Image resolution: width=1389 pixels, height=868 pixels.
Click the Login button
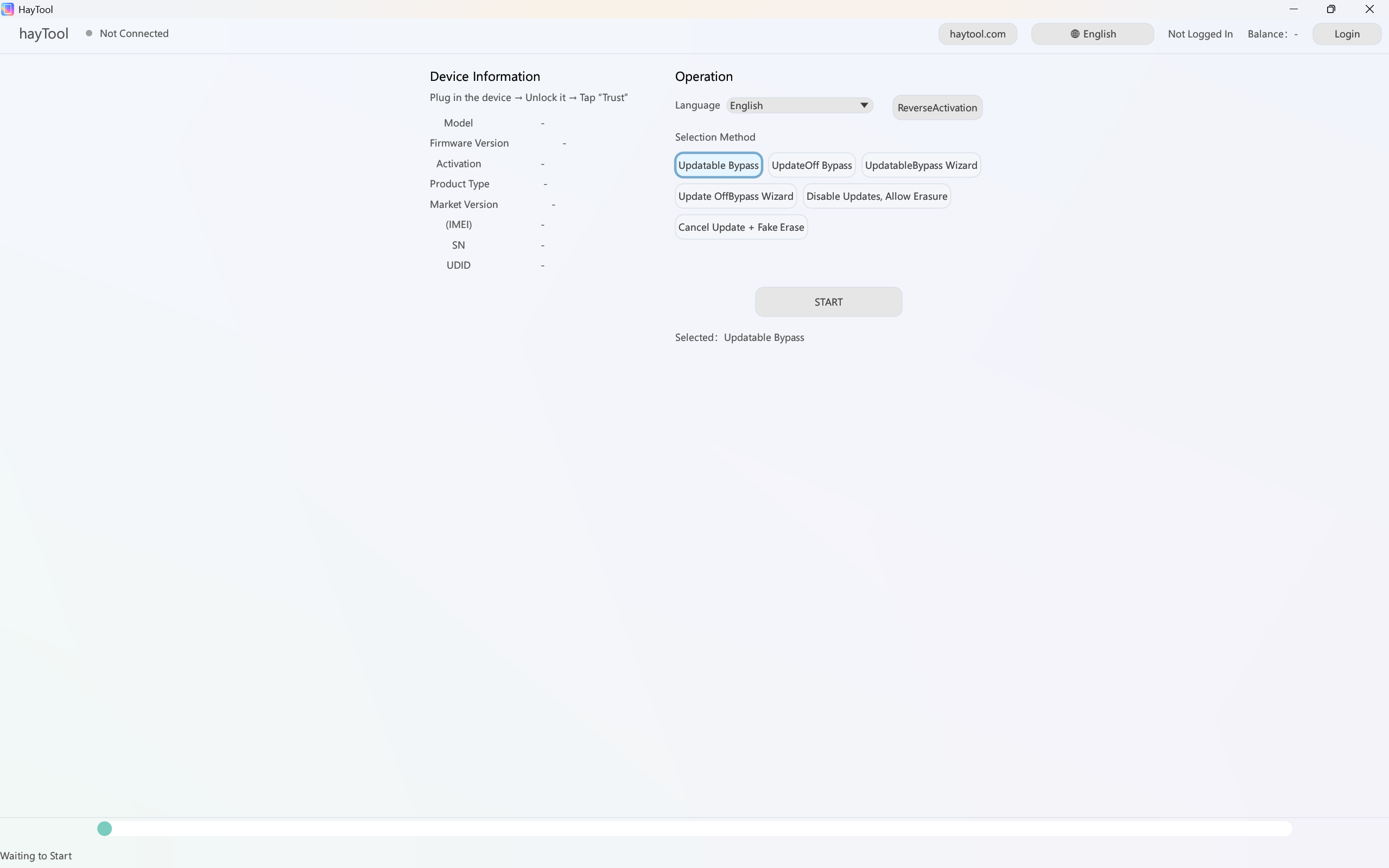click(x=1346, y=34)
